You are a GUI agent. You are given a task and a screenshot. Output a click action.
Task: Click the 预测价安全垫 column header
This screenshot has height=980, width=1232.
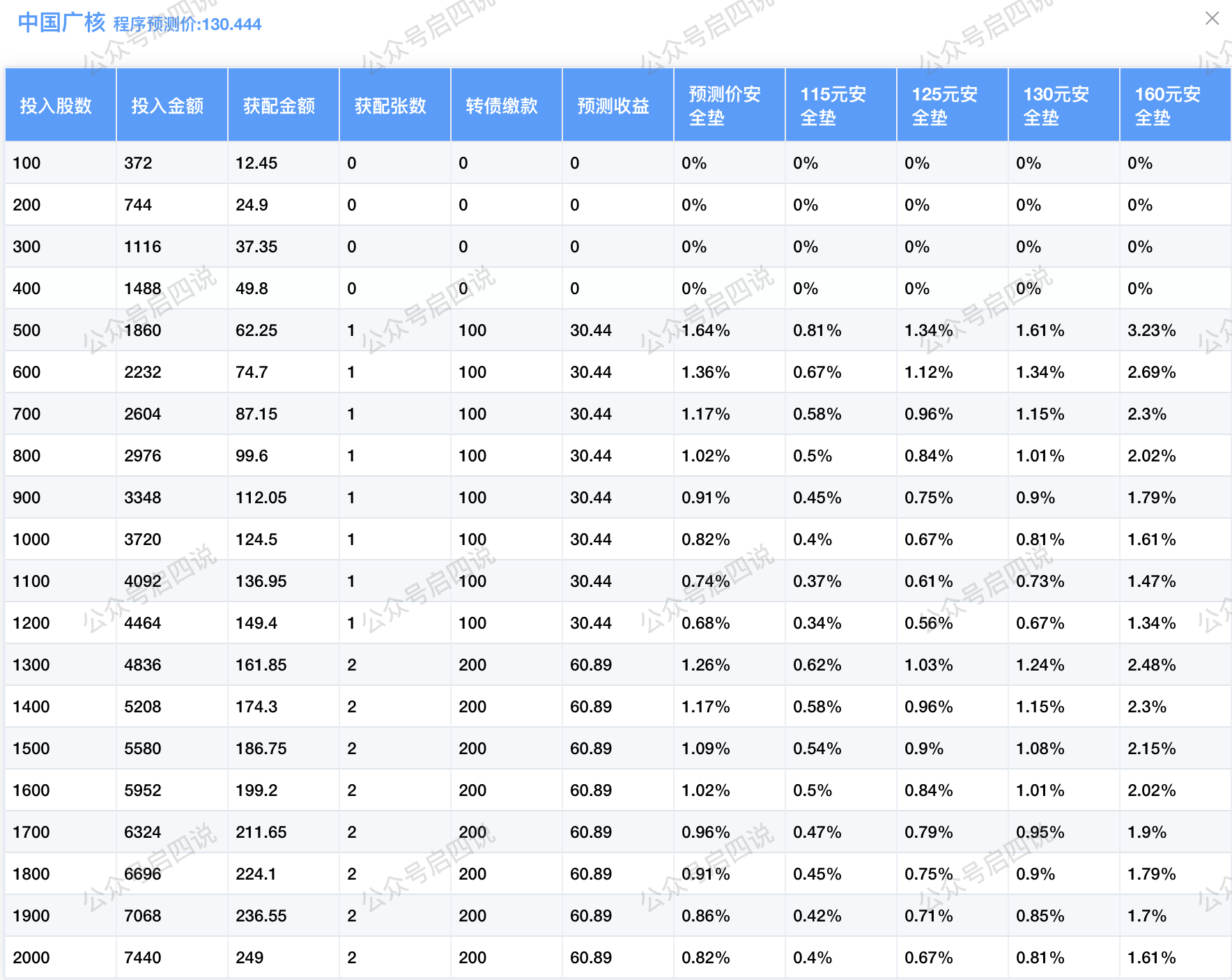coord(725,106)
